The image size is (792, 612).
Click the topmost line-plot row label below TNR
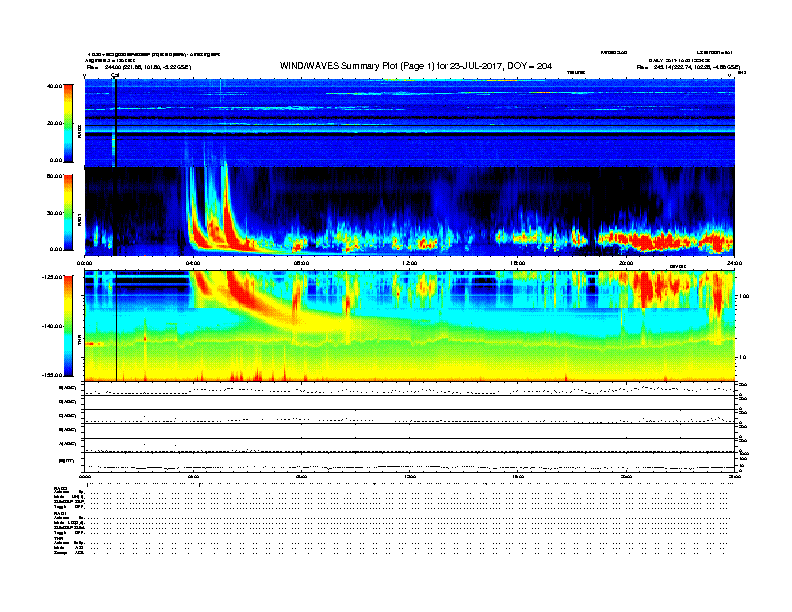(68, 388)
